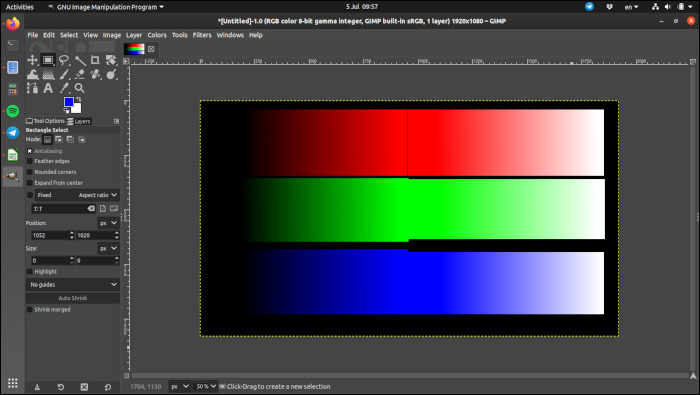Open the File menu
Image resolution: width=700 pixels, height=395 pixels.
coord(33,35)
